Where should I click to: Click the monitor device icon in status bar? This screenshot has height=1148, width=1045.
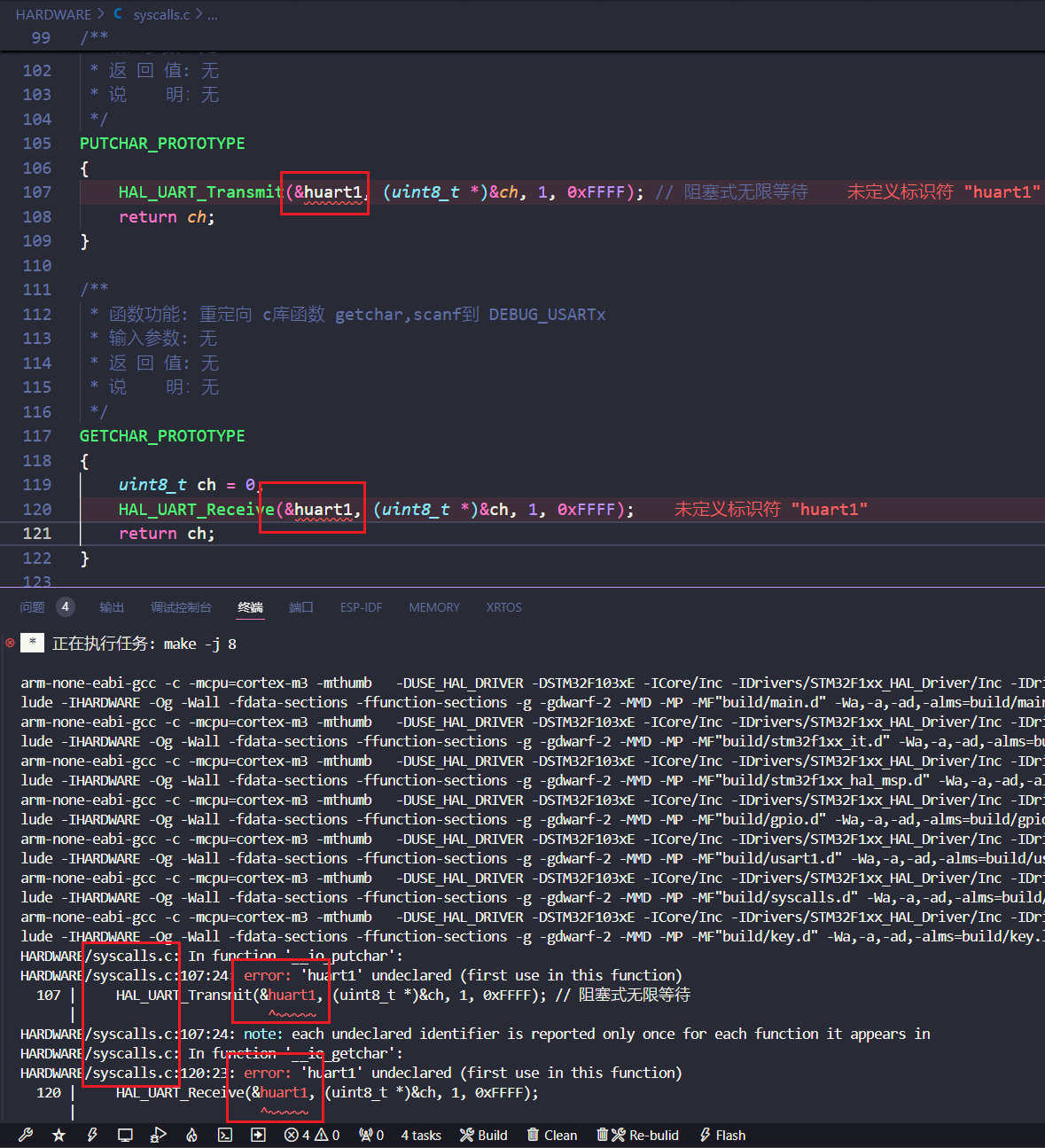tap(125, 1135)
